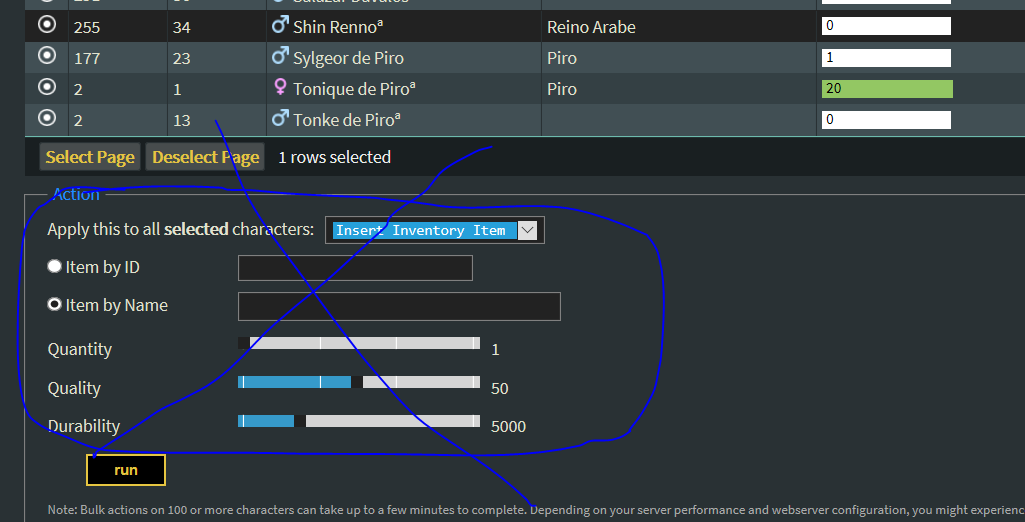Focus the Item by Name text field
This screenshot has height=522, width=1025.
tap(399, 306)
